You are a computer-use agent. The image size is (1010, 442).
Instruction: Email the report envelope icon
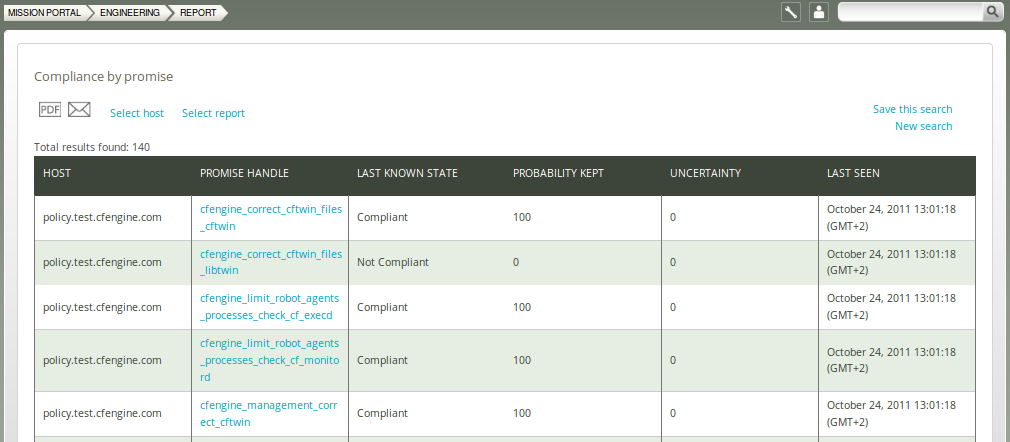pos(79,110)
